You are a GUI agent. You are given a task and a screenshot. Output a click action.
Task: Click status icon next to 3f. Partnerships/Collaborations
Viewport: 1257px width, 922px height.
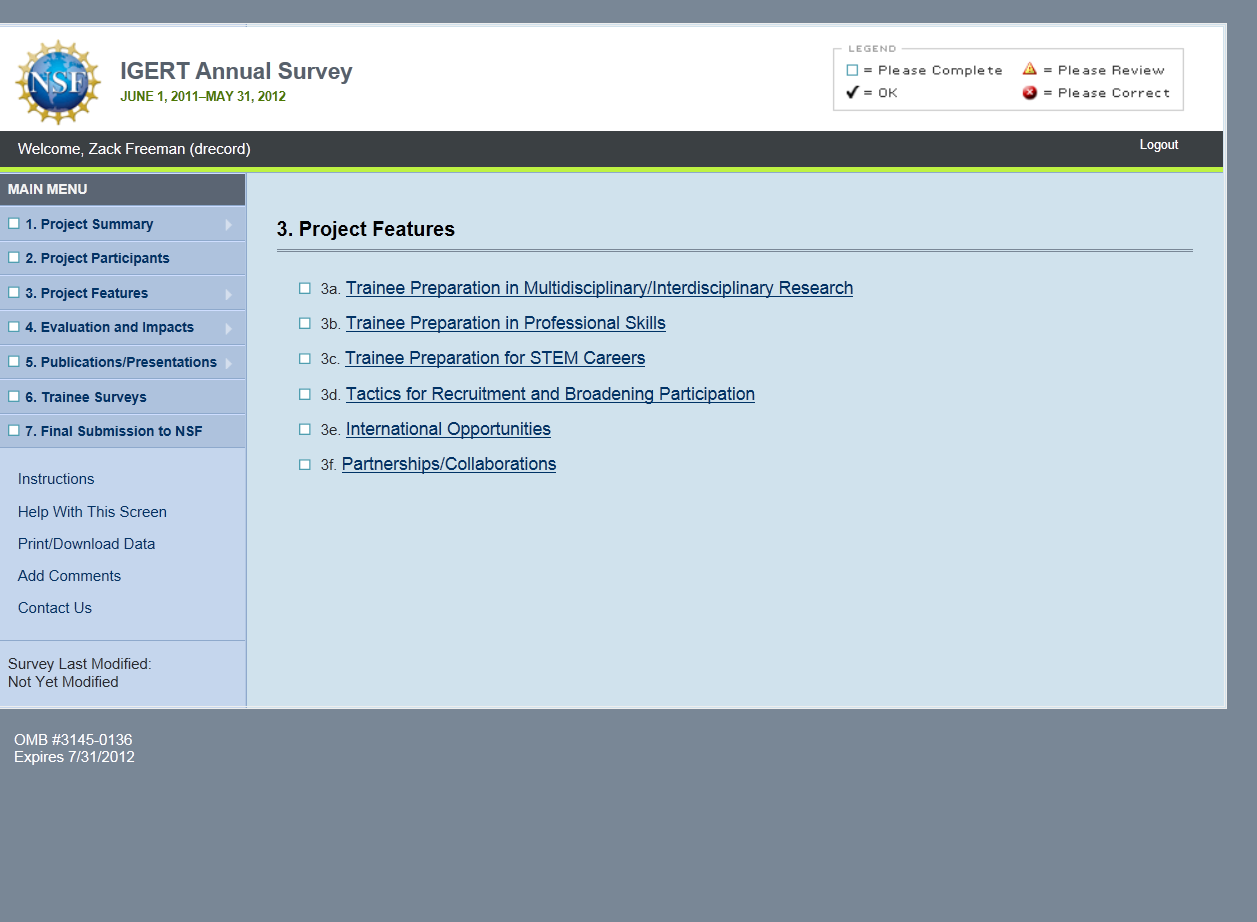(x=305, y=464)
